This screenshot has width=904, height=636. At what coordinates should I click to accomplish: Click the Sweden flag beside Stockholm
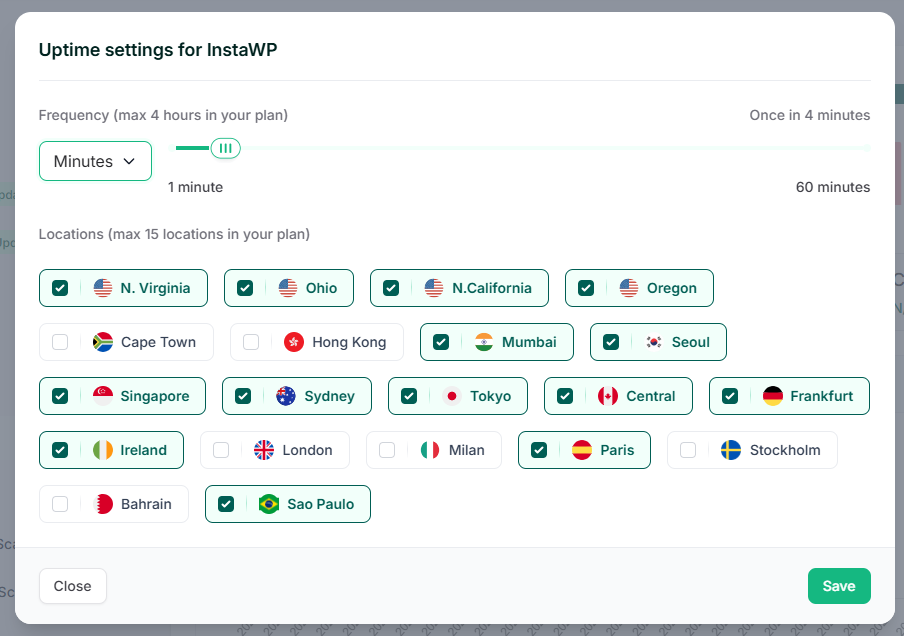point(731,450)
